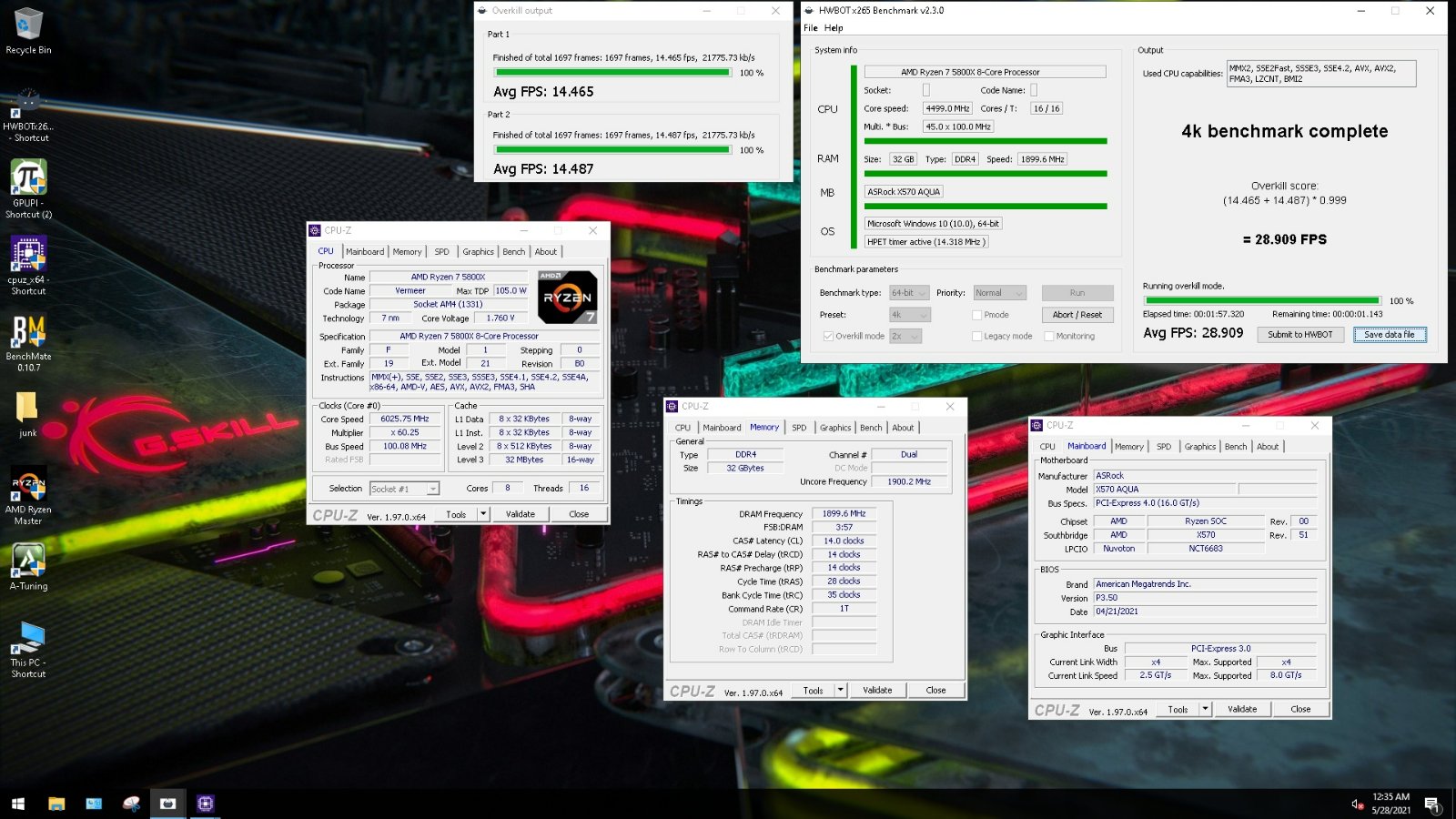
Task: Open the junk folder on desktop
Action: tap(28, 414)
